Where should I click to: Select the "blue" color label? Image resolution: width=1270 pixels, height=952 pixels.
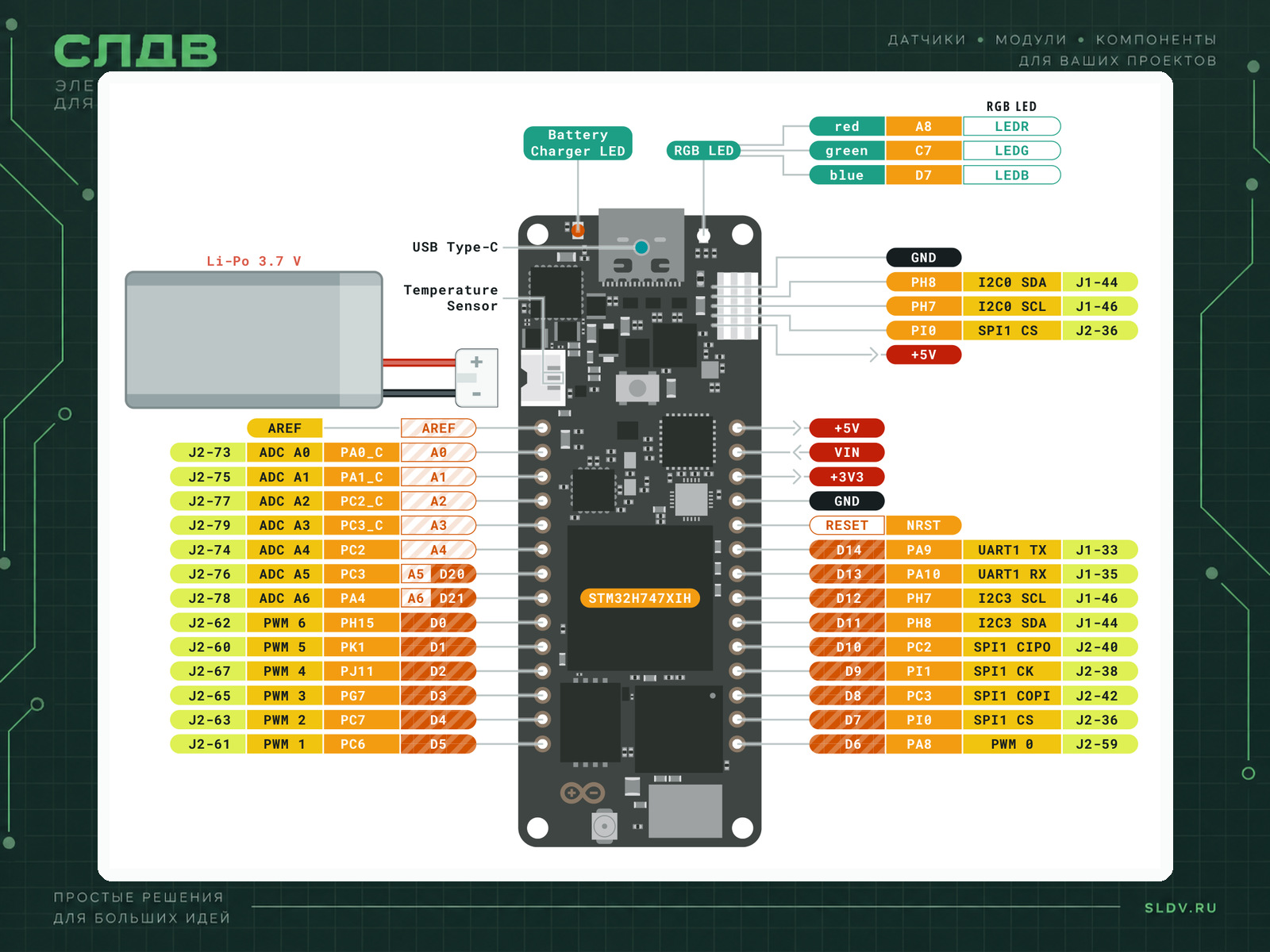(x=847, y=175)
